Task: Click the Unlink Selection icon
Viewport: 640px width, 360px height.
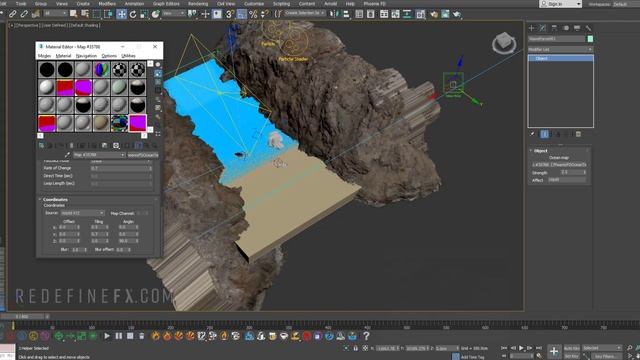Action: (24, 14)
